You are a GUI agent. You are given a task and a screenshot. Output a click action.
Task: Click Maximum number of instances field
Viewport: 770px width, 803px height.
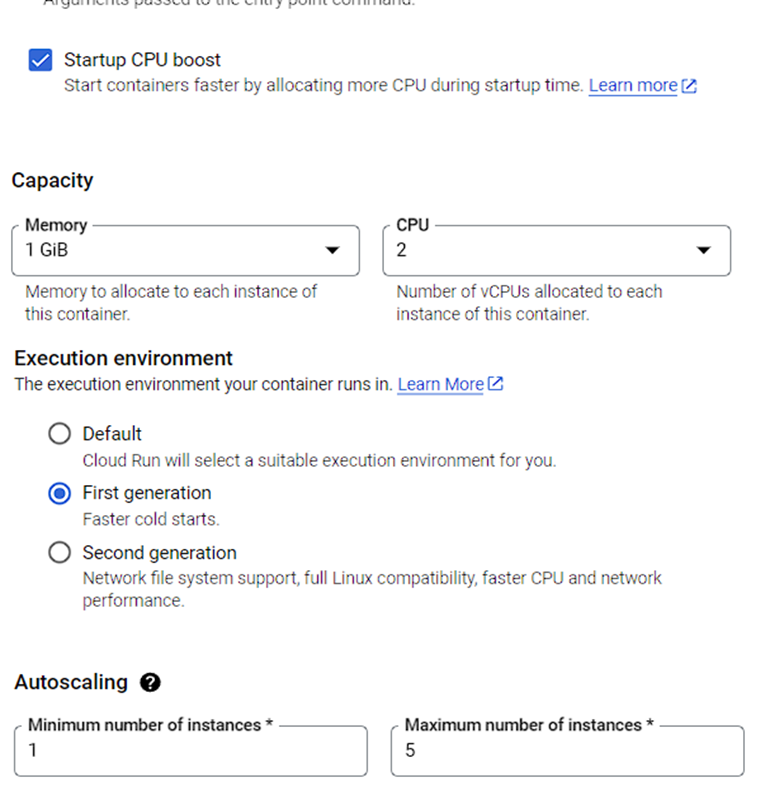click(x=567, y=751)
